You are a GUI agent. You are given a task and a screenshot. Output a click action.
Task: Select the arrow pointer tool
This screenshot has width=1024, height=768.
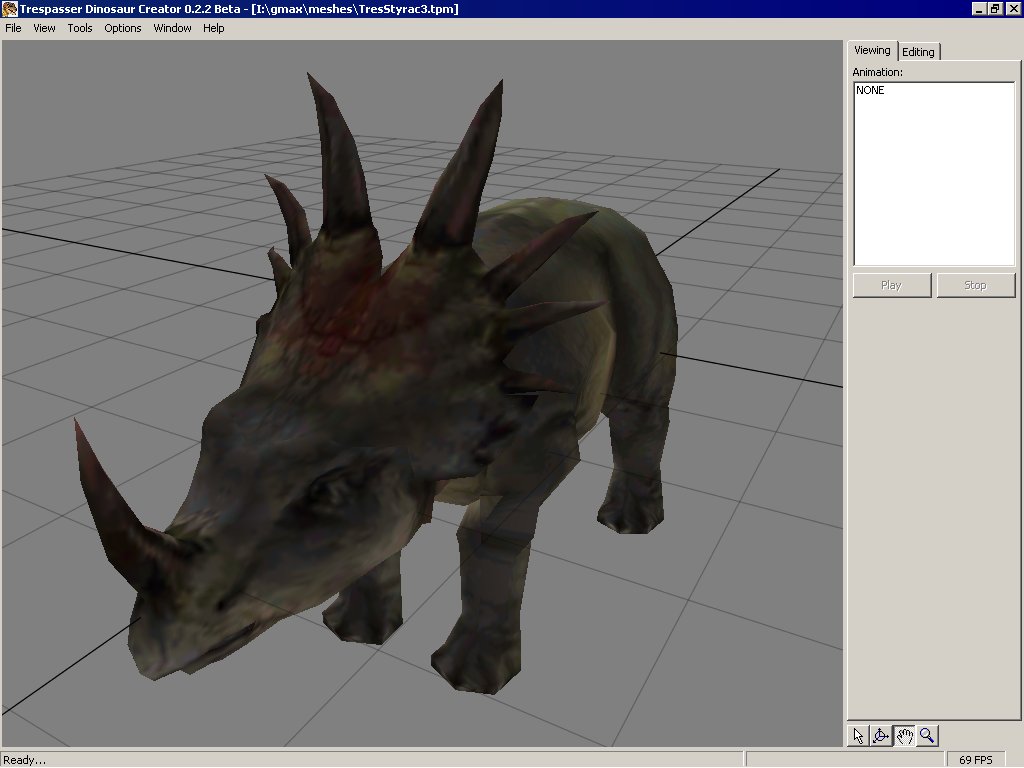click(858, 736)
